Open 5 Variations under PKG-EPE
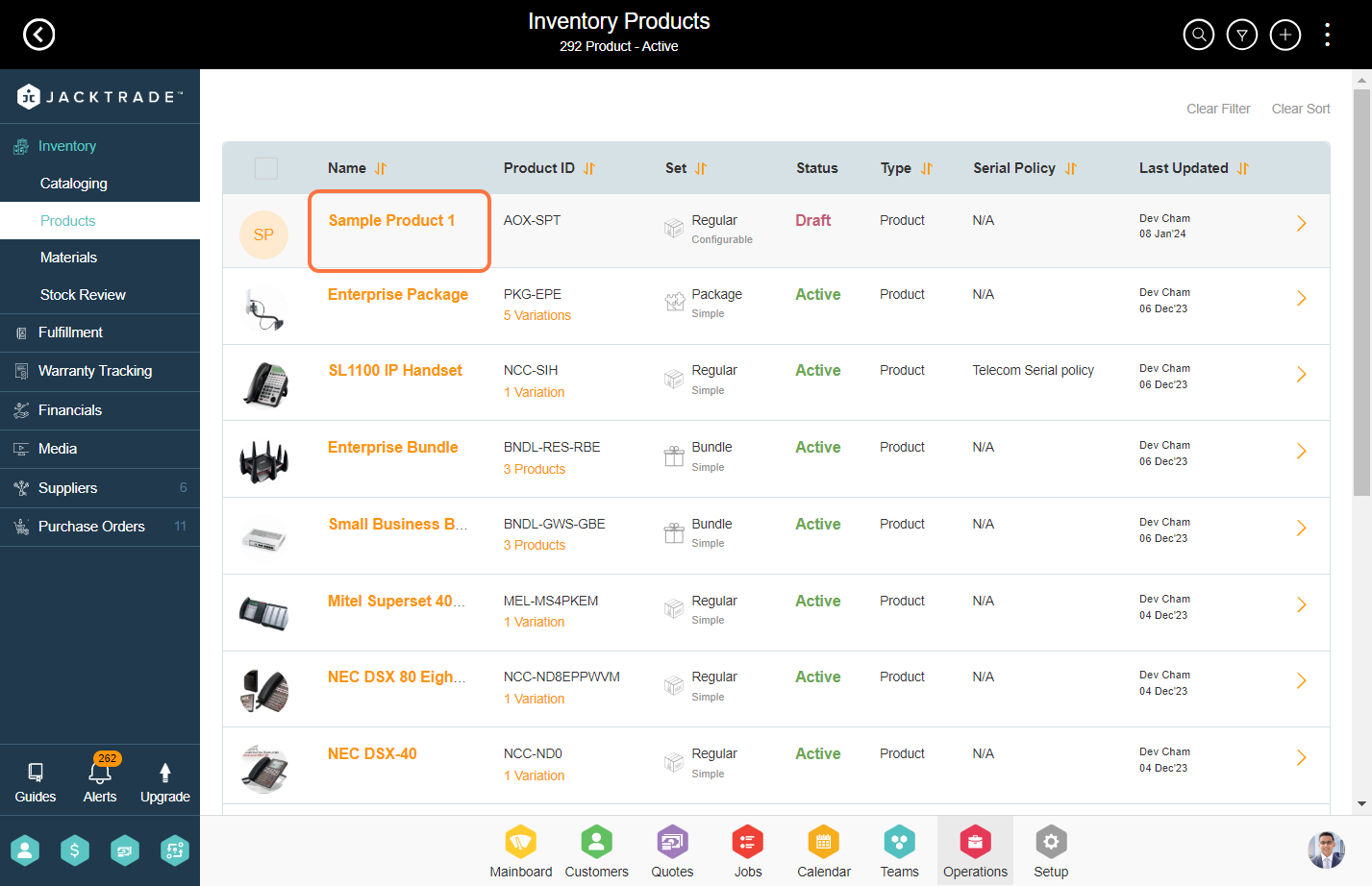 [x=537, y=315]
